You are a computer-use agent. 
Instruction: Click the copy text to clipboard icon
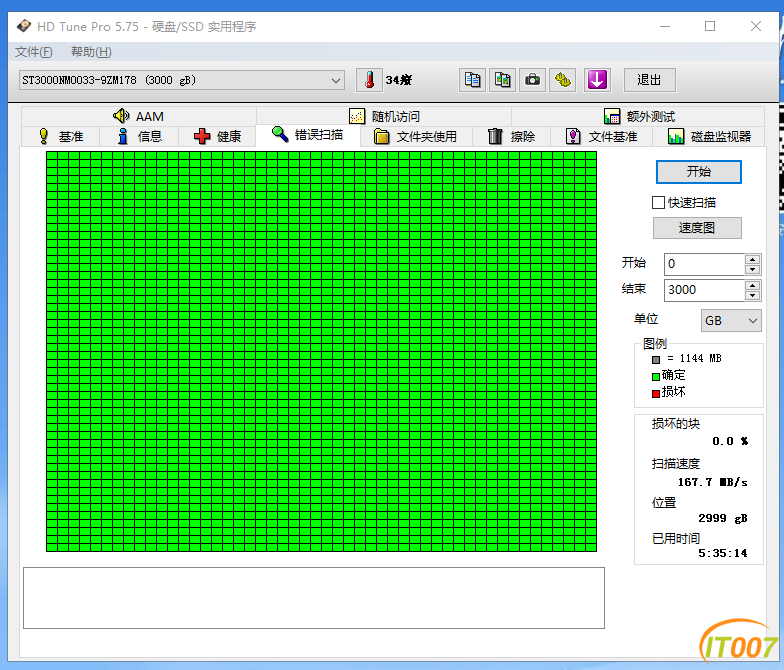(473, 80)
